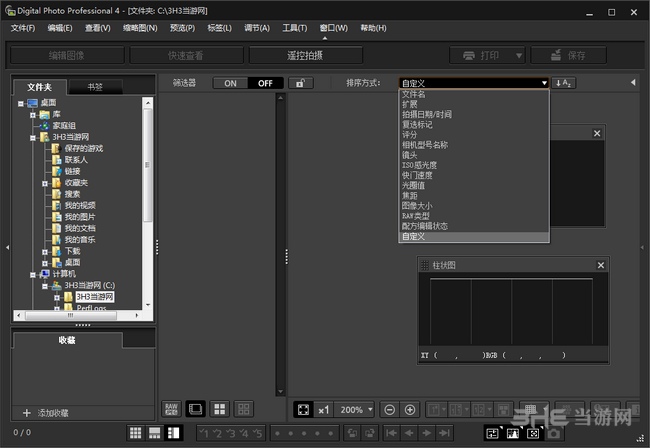Open the 编辑(E) menu
The image size is (650, 448).
60,28
